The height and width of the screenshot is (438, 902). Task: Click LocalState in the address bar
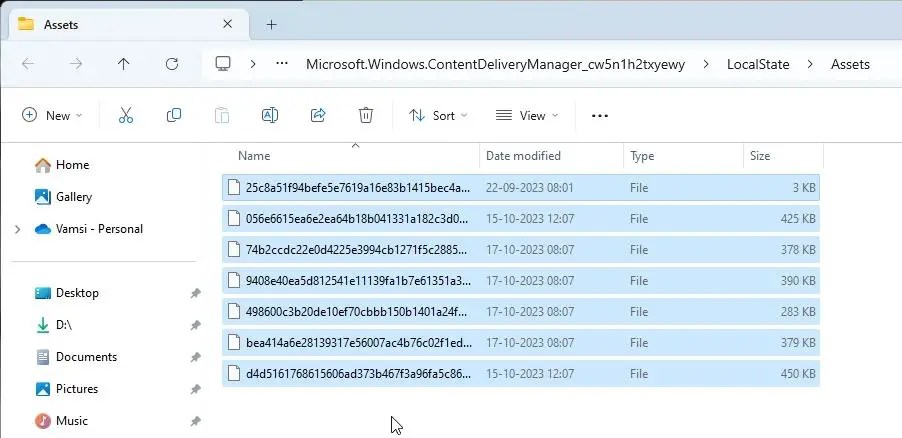[759, 64]
